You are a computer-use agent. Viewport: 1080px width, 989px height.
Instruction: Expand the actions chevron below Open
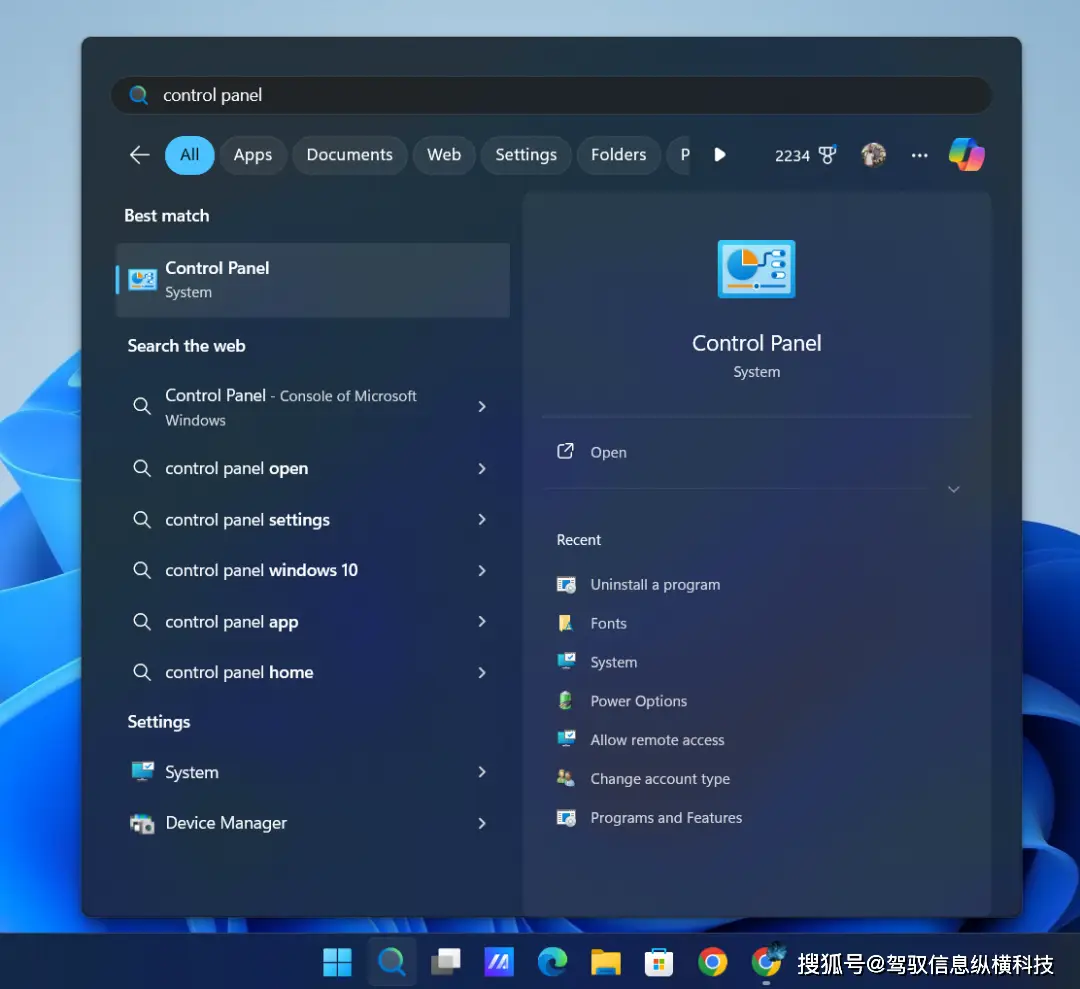pos(953,490)
